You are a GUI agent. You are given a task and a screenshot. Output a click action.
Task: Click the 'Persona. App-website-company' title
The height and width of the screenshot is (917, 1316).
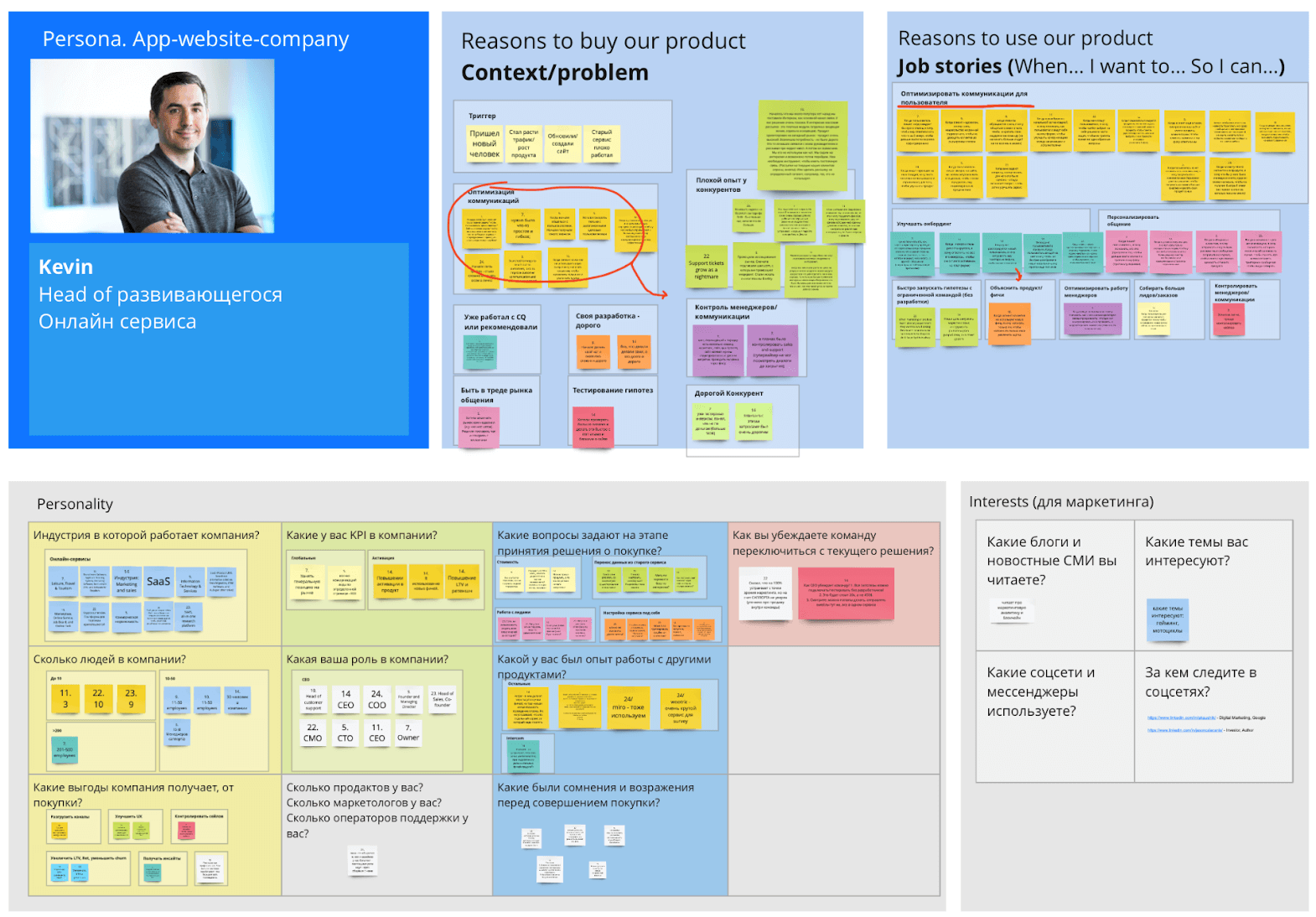point(195,39)
